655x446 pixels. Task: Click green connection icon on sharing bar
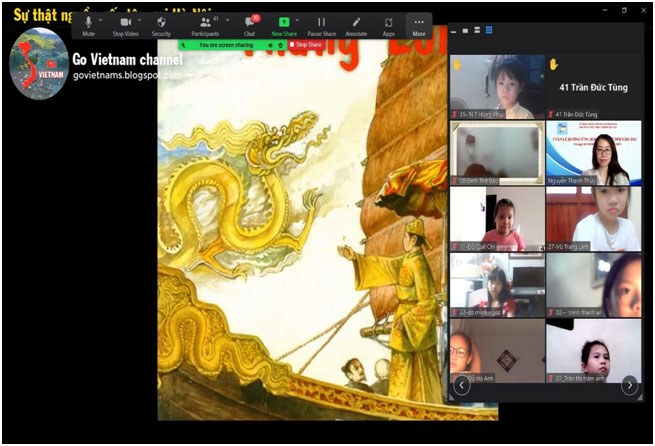[x=183, y=45]
